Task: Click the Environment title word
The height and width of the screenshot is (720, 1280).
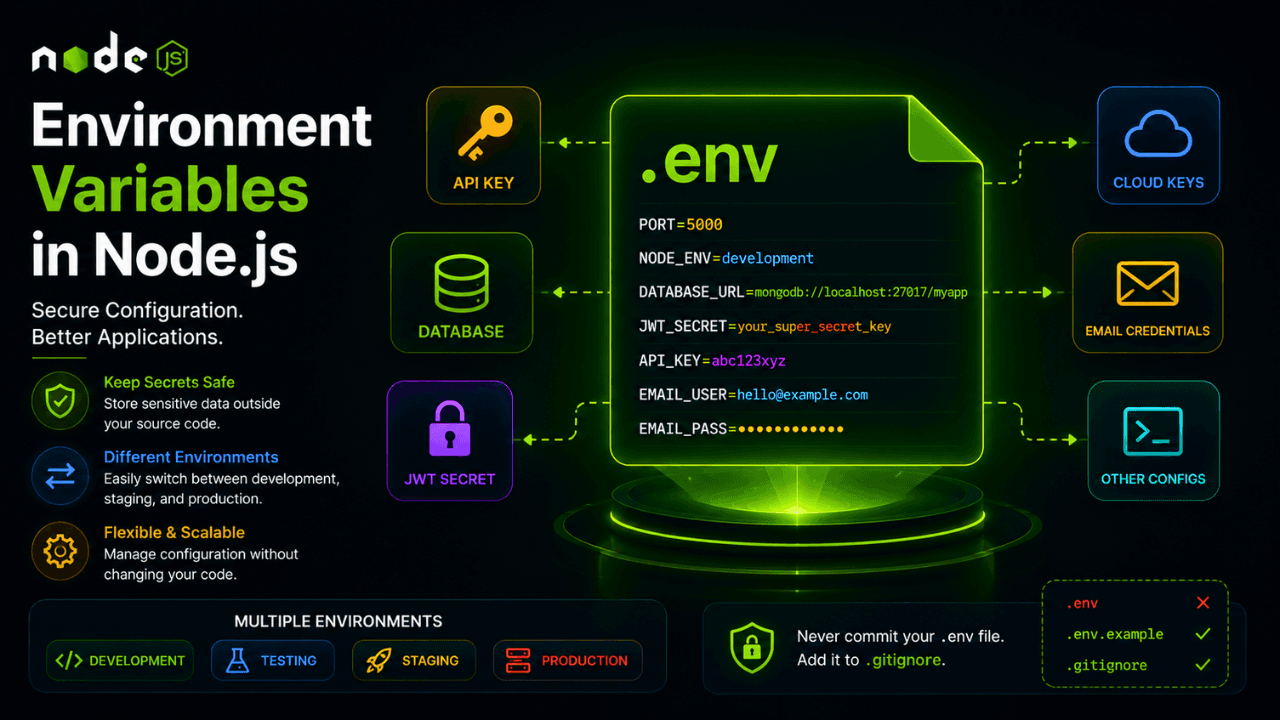Action: tap(202, 125)
